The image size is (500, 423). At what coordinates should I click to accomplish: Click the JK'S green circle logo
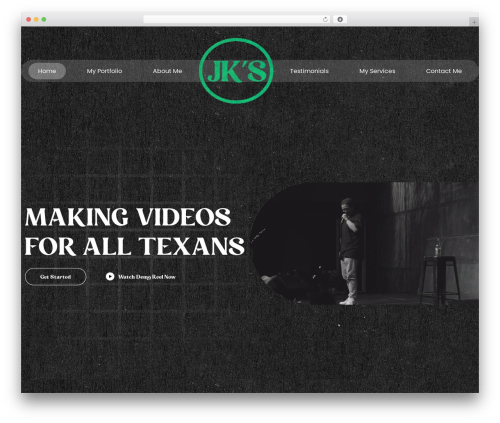(236, 71)
